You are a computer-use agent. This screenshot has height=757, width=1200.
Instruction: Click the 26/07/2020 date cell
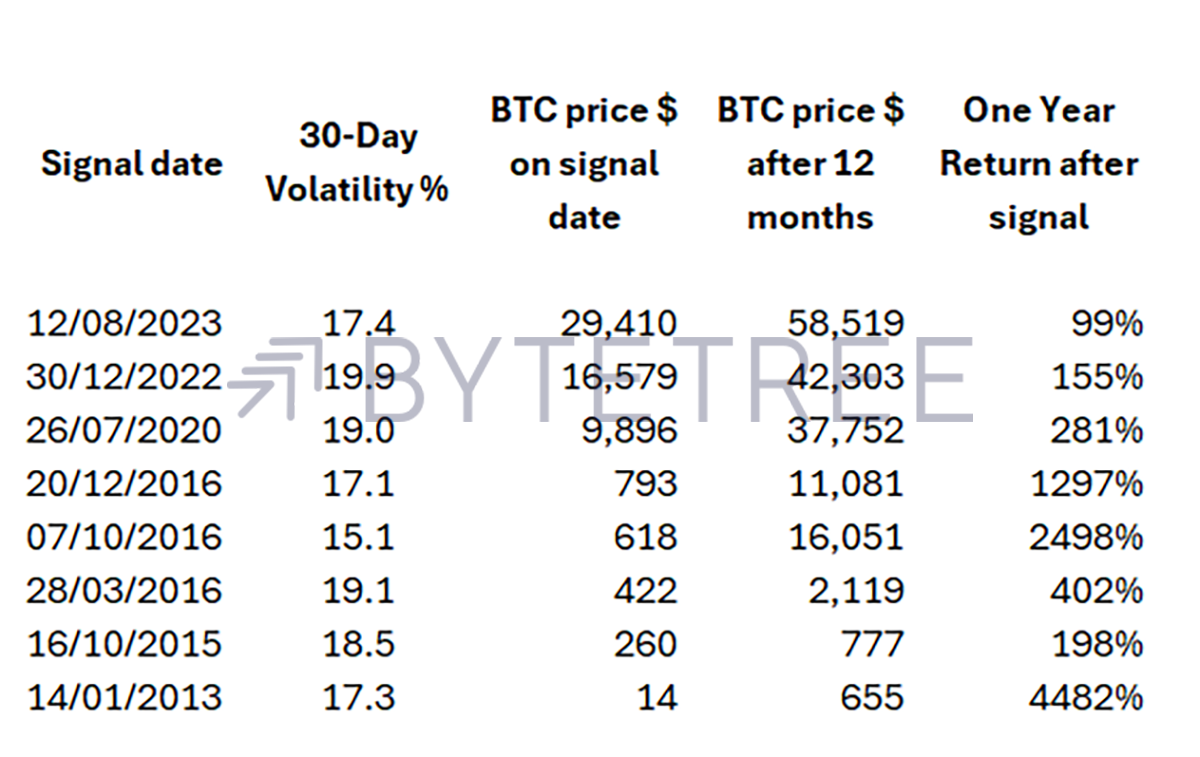pyautogui.click(x=125, y=430)
